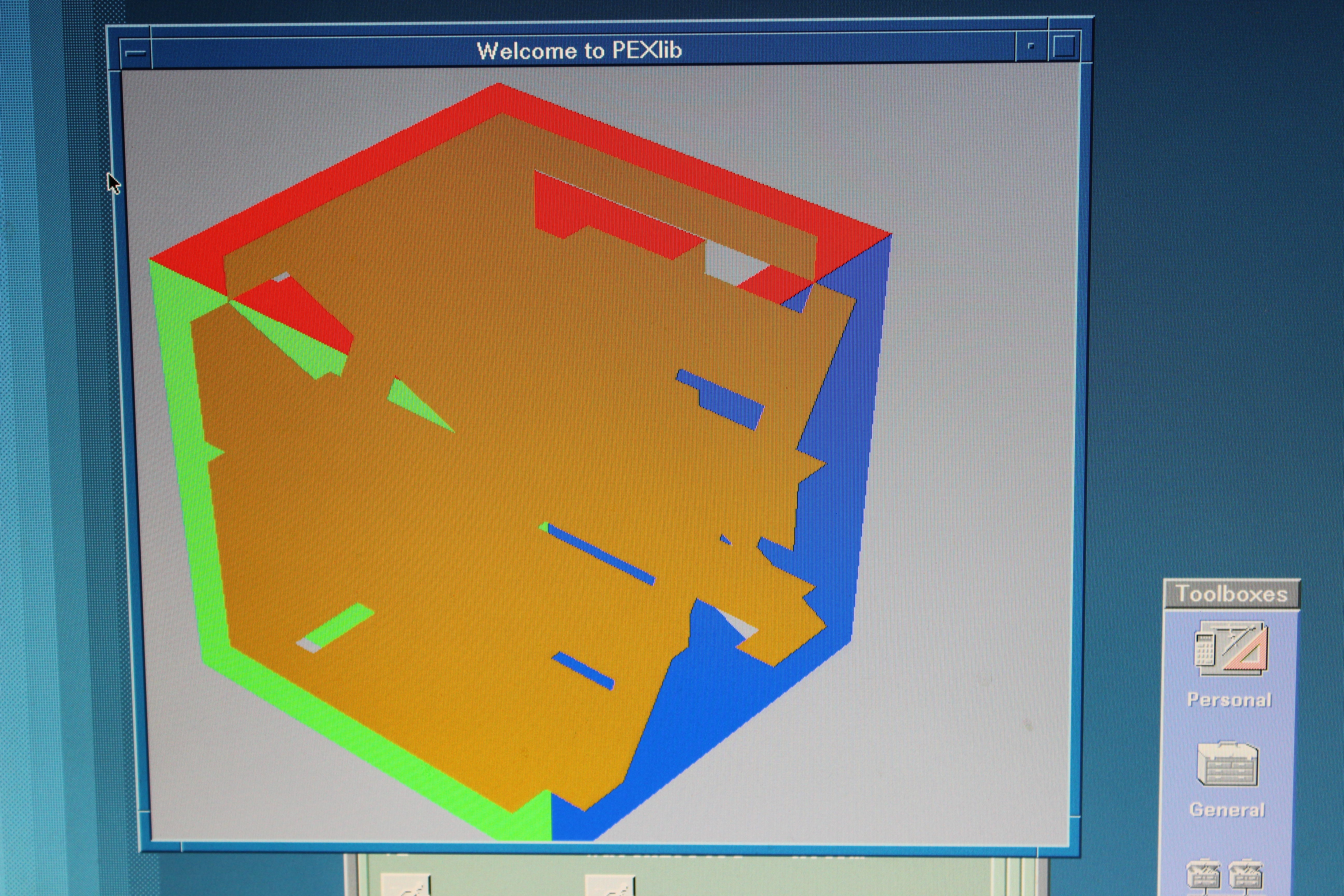Maximize the Welcome to PEXlib window
1344x896 pixels.
[1064, 46]
